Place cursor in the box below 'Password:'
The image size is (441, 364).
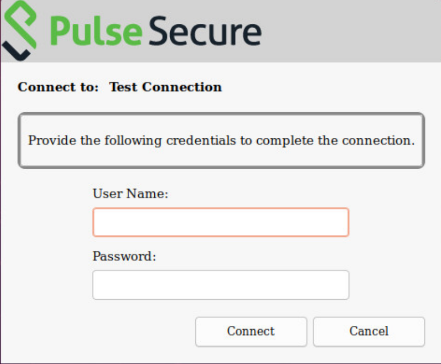pos(221,285)
